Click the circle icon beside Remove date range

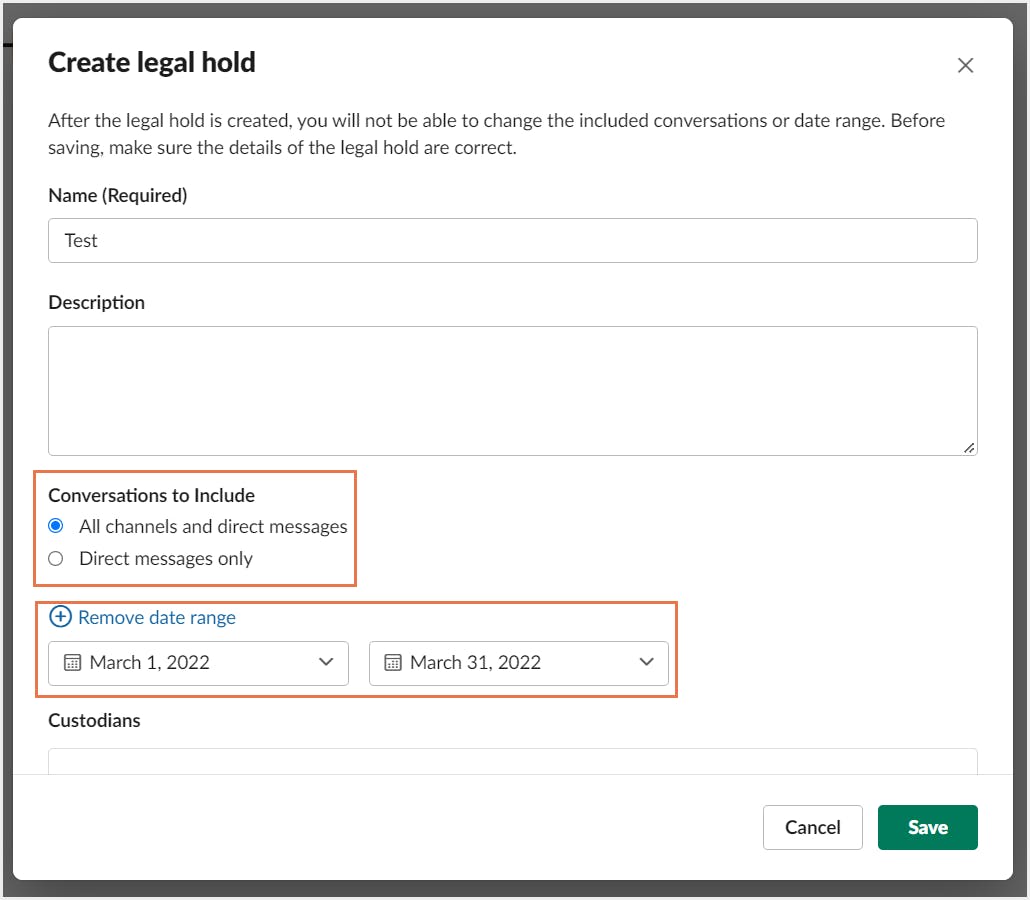coord(61,617)
